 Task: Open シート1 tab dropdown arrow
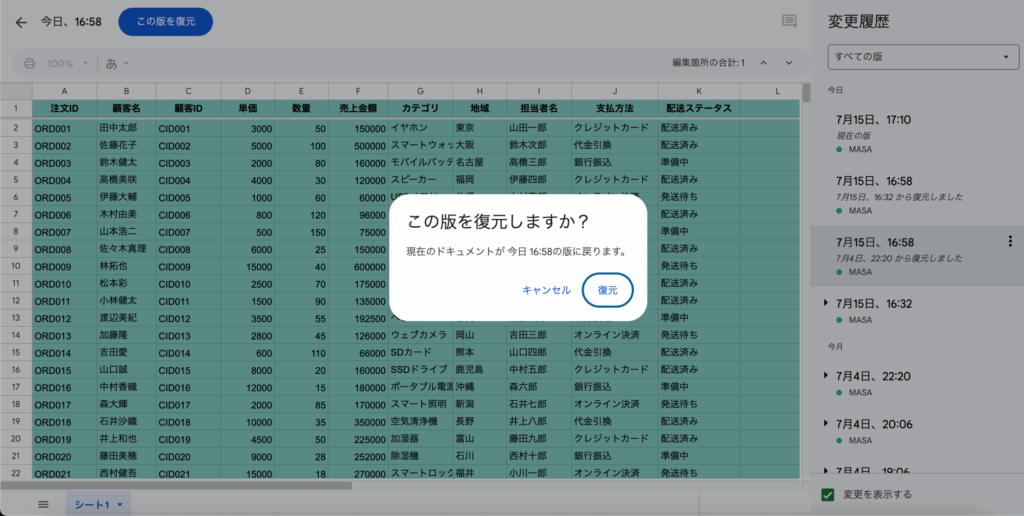pos(120,505)
